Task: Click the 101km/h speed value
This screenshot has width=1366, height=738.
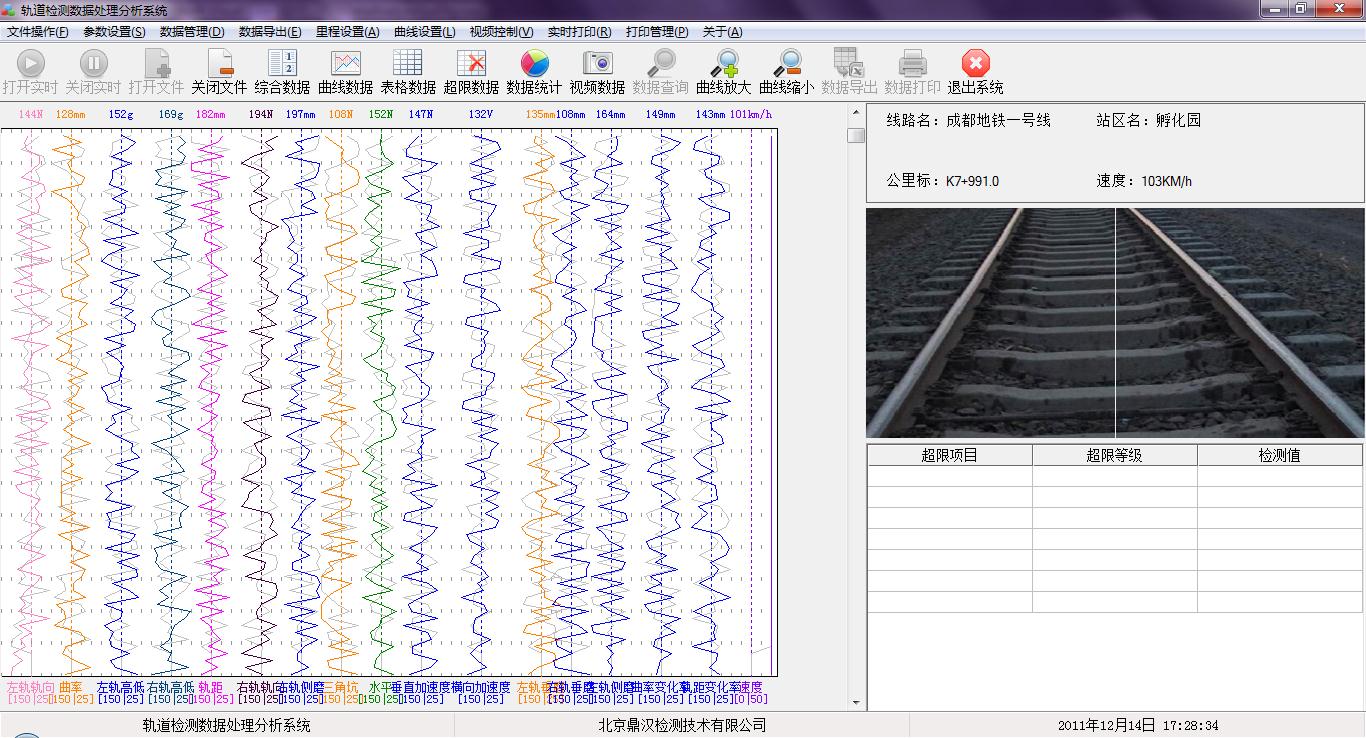Action: [751, 114]
